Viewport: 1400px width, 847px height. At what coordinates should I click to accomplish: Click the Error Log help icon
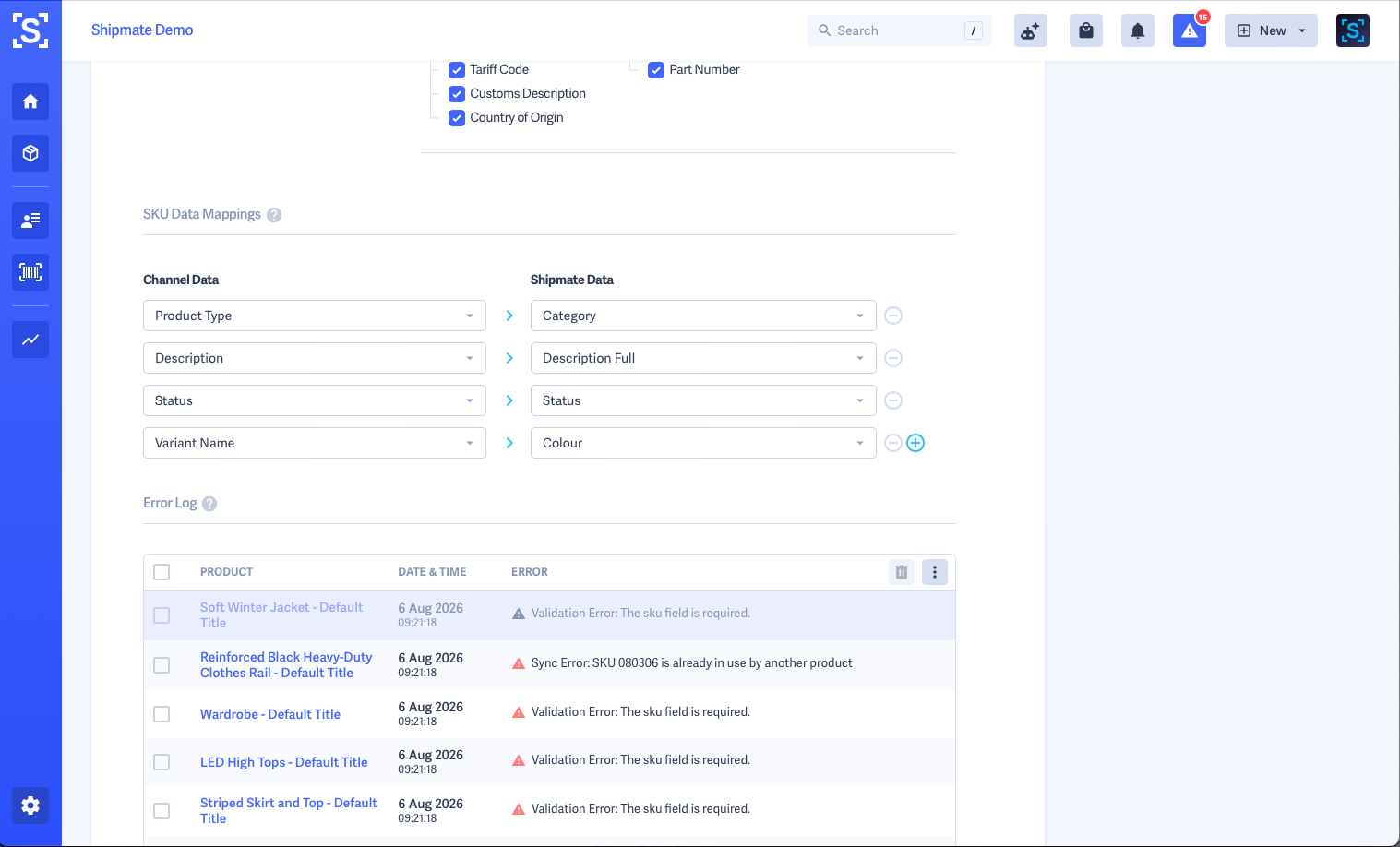[209, 504]
